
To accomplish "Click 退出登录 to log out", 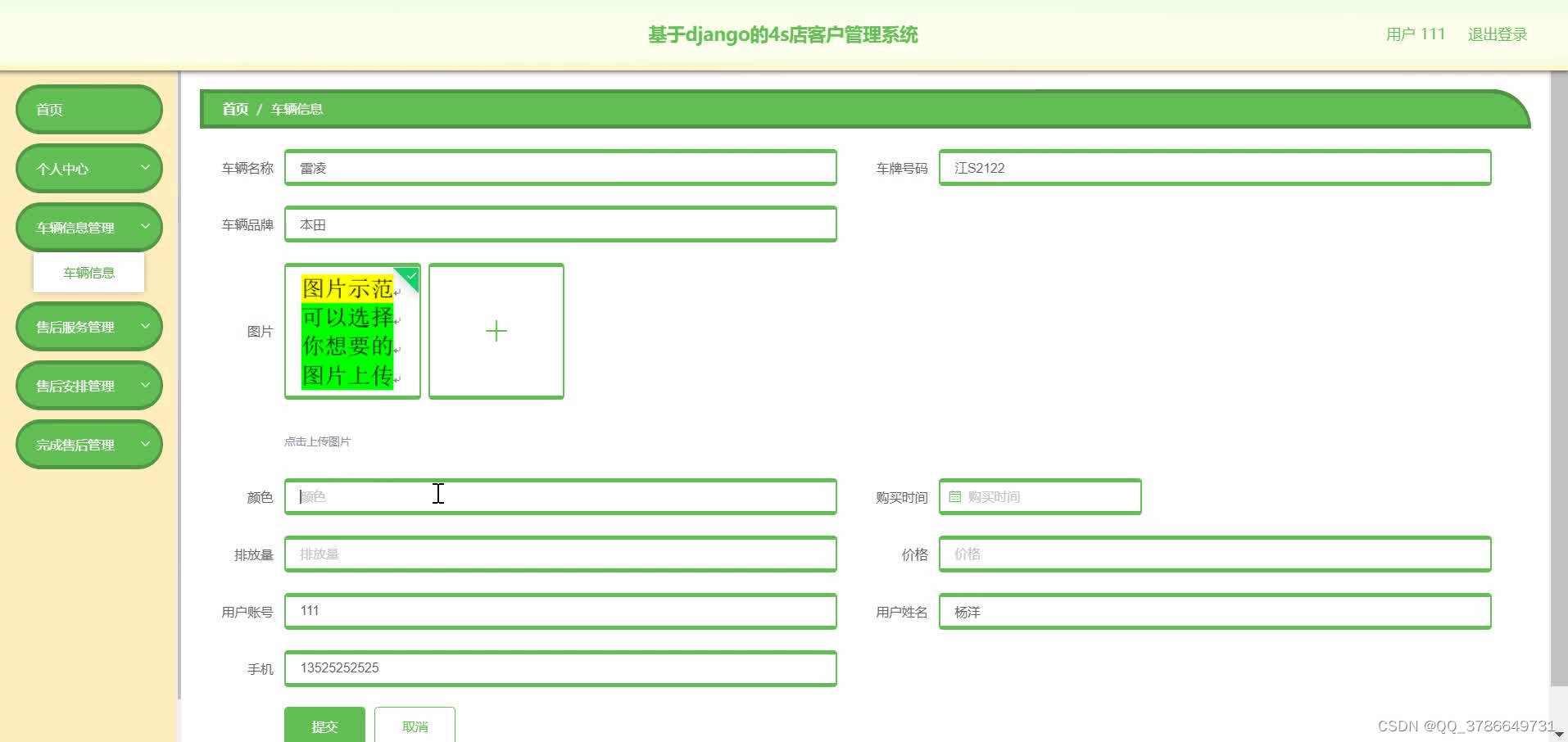I will pos(1498,34).
